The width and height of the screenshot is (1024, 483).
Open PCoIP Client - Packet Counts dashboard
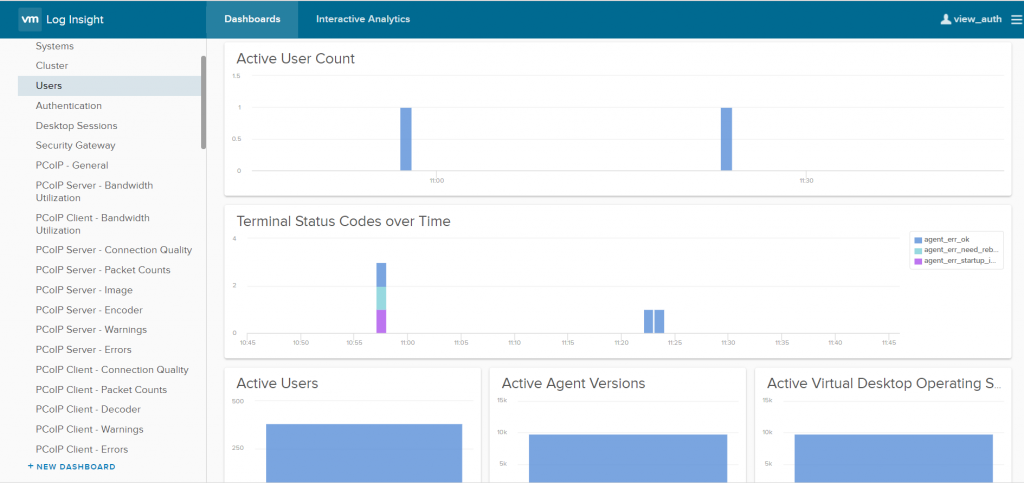click(x=101, y=390)
